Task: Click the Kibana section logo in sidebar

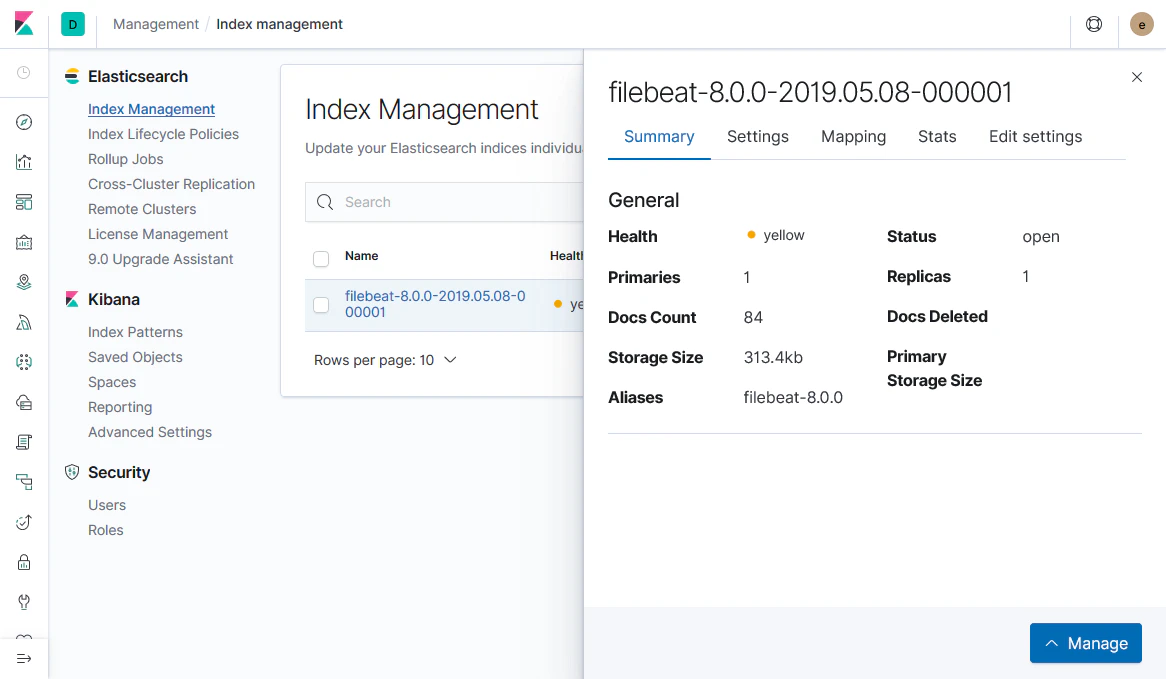Action: click(72, 300)
